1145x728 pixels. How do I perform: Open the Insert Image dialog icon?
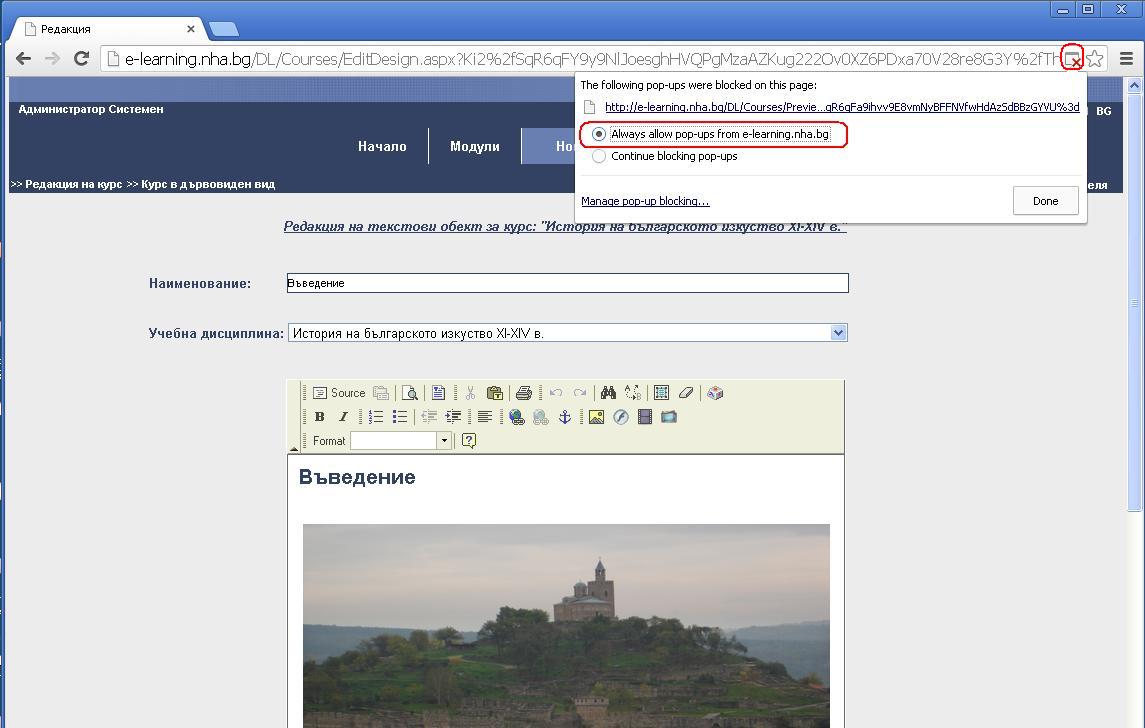click(596, 417)
